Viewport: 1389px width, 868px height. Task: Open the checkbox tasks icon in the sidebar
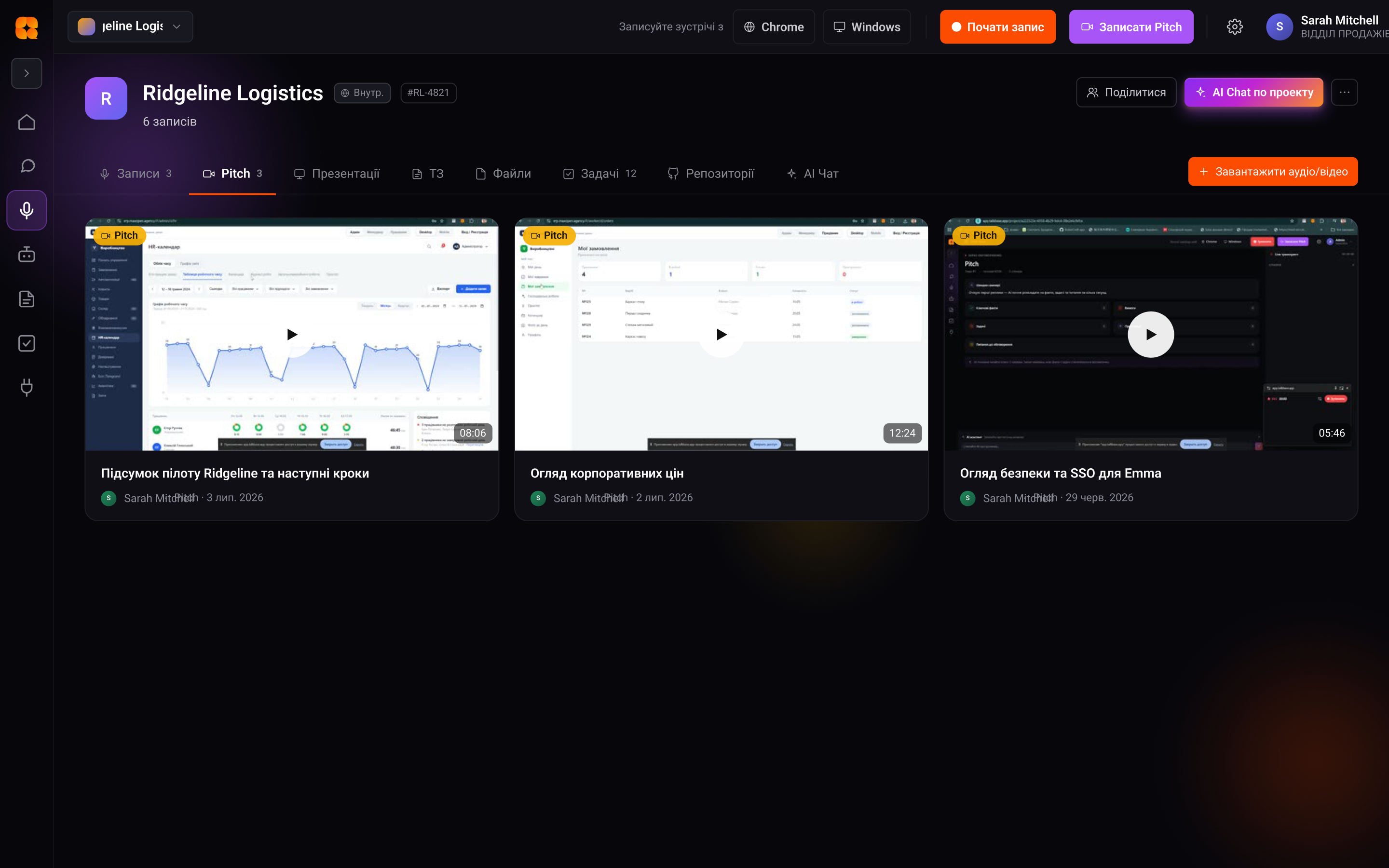pos(27,343)
